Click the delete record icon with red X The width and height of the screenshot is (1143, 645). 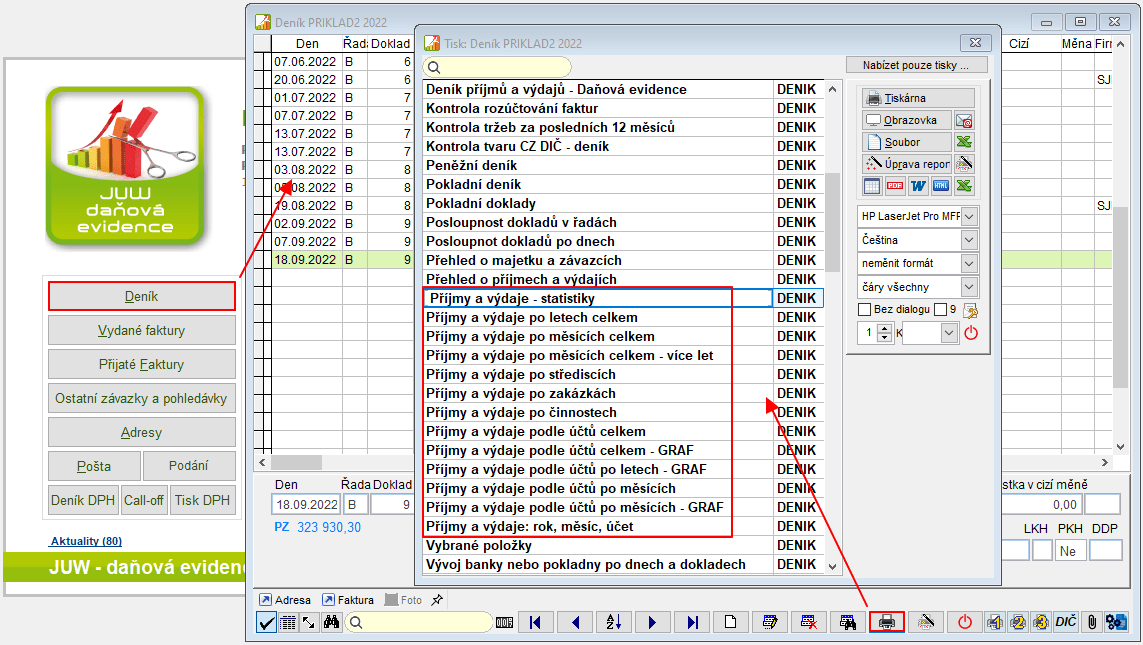808,622
